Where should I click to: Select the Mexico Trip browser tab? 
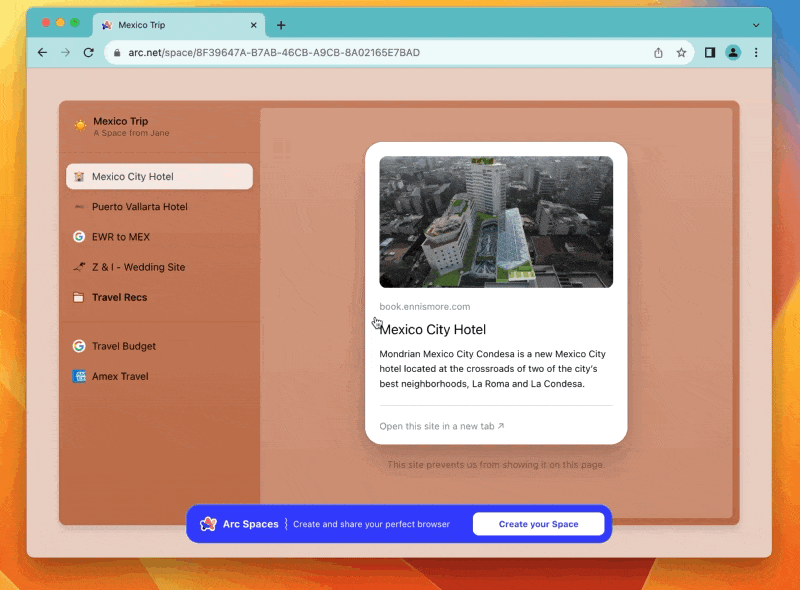coord(179,25)
